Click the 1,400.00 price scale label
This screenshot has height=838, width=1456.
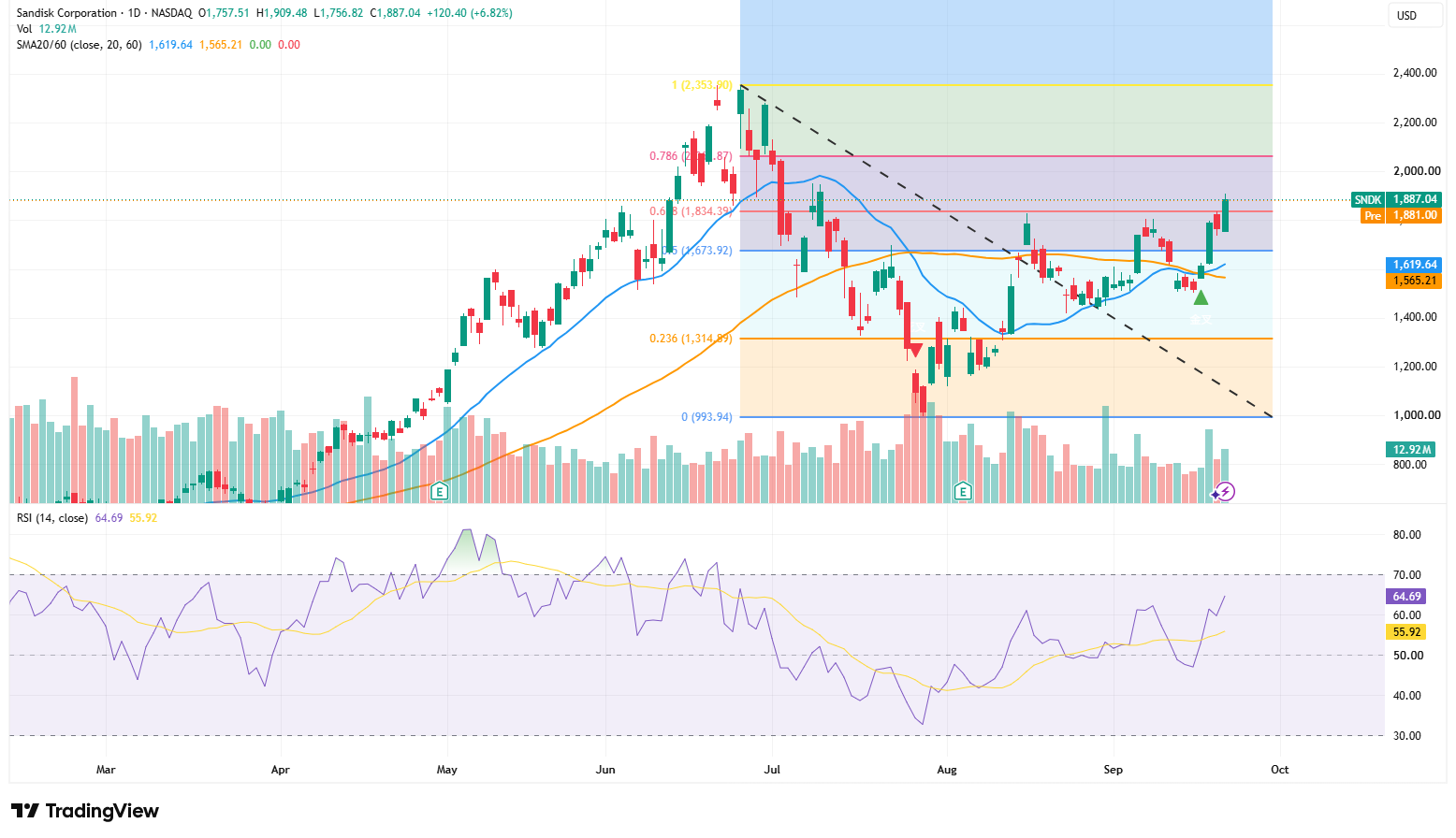(x=1415, y=317)
